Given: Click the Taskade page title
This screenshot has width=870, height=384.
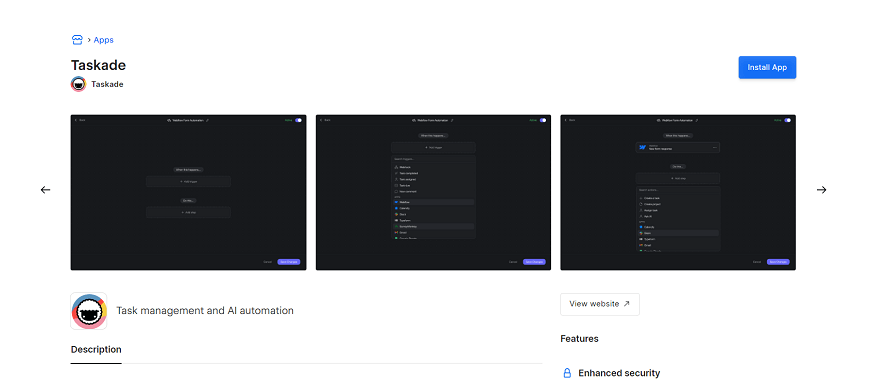Looking at the screenshot, I should 98,65.
